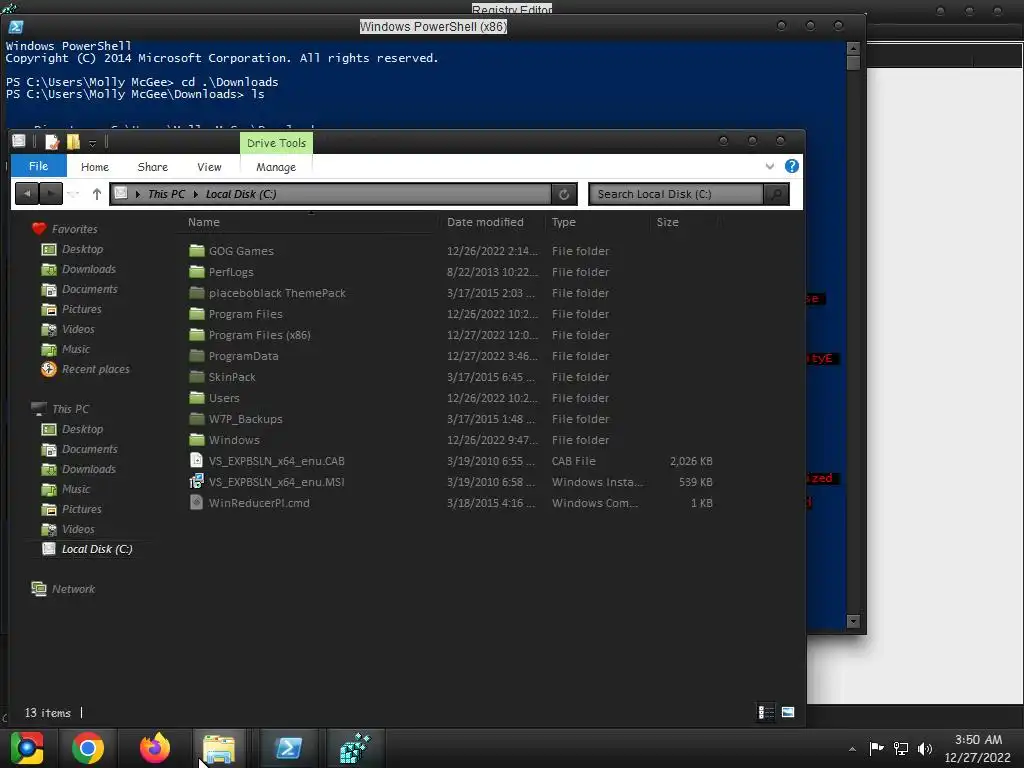Select the W7P_Backups folder

coord(246,419)
